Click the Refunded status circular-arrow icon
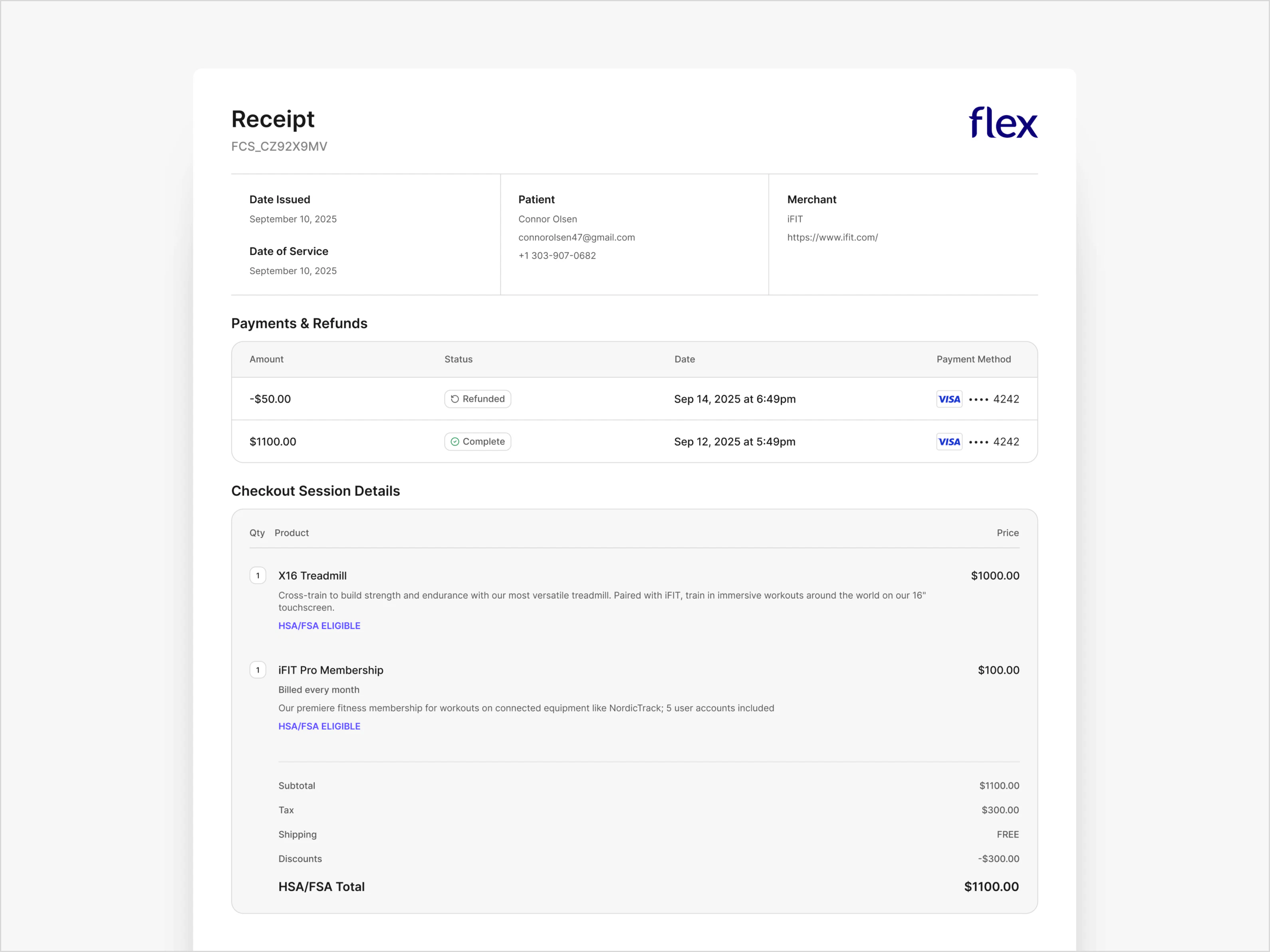 455,399
